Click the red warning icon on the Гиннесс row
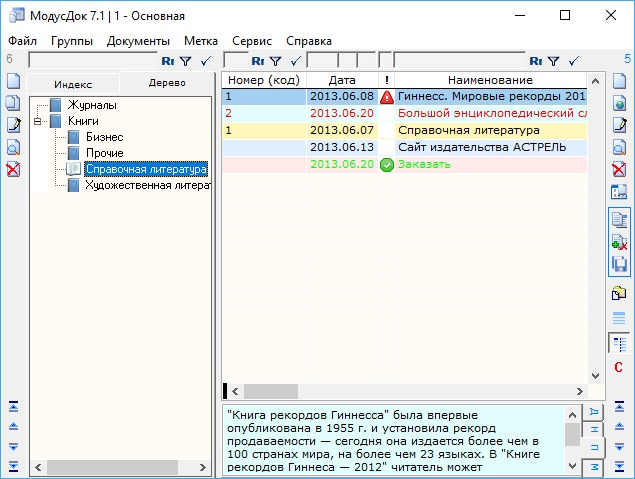This screenshot has width=635, height=479. point(387,97)
